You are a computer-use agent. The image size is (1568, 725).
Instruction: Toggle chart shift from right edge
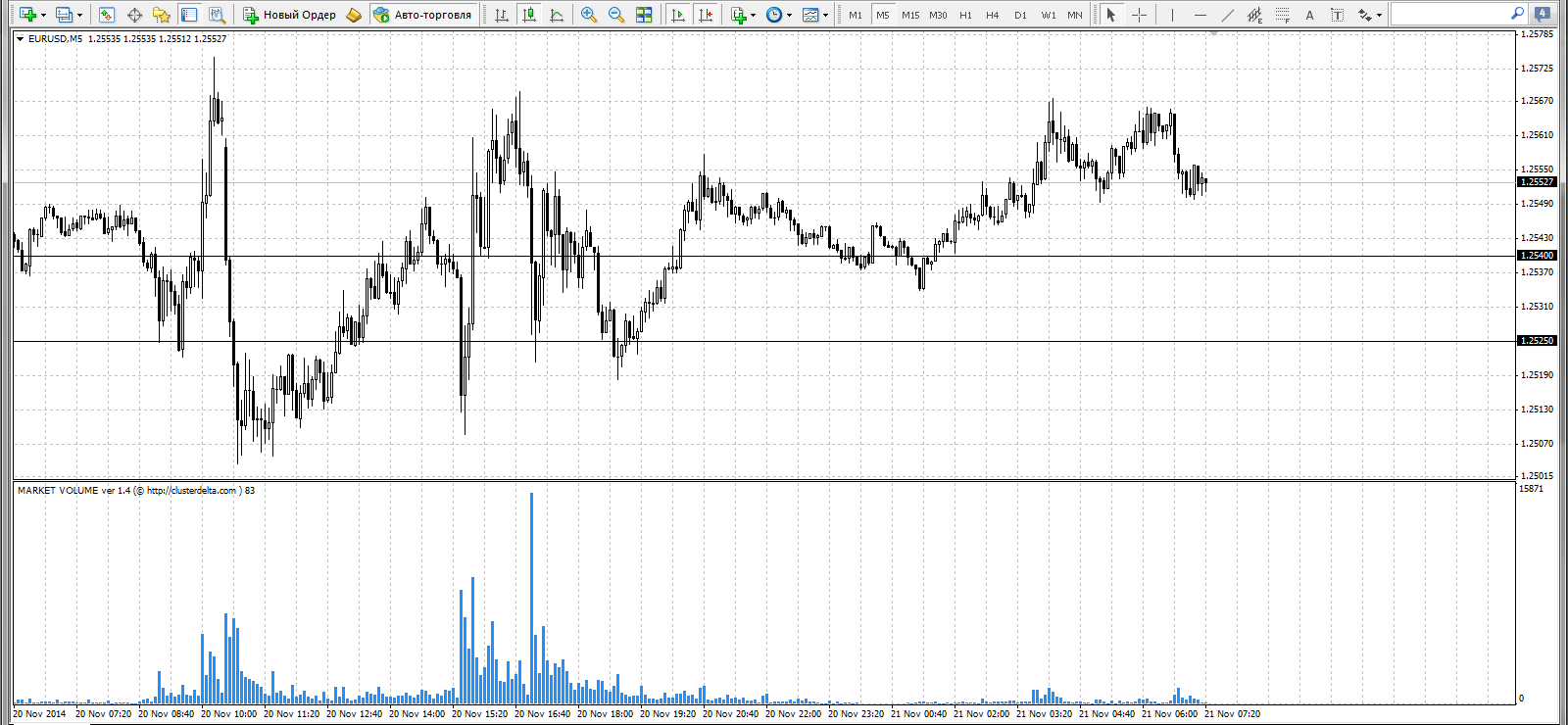(x=705, y=15)
